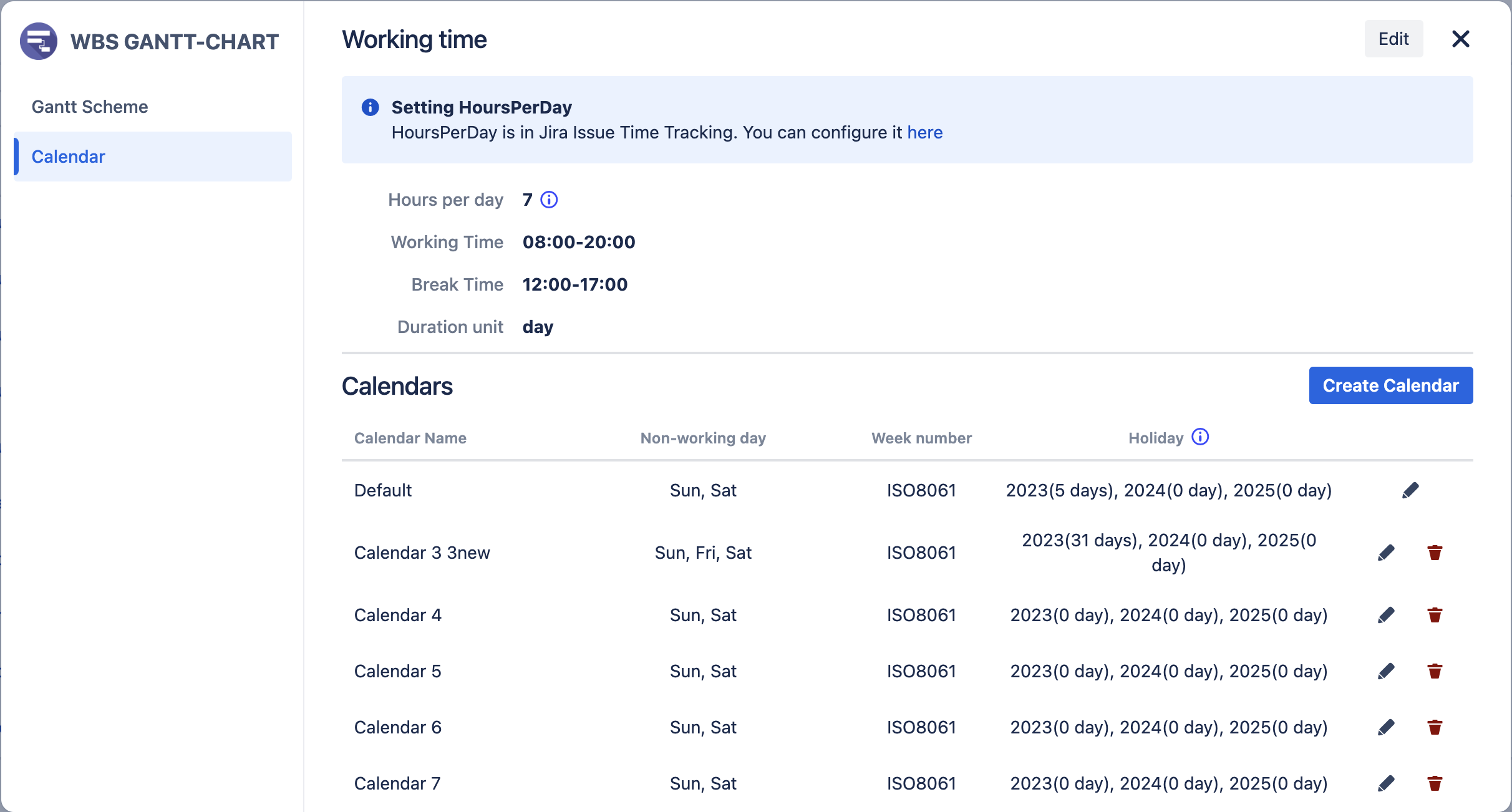Edit the Calendar 3 3new calendar
Image resolution: width=1512 pixels, height=812 pixels.
tap(1386, 553)
